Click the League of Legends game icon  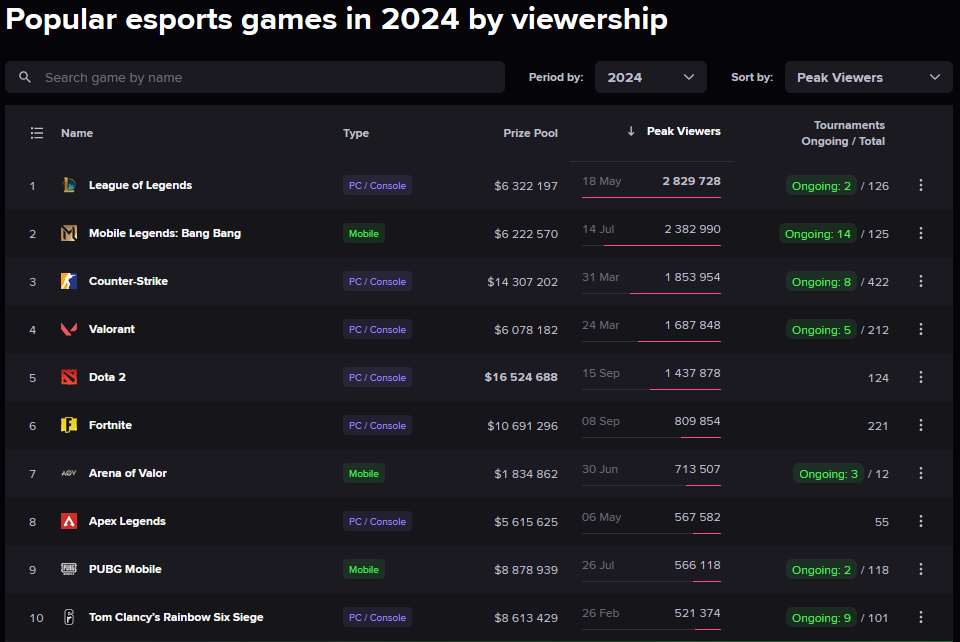[x=68, y=185]
